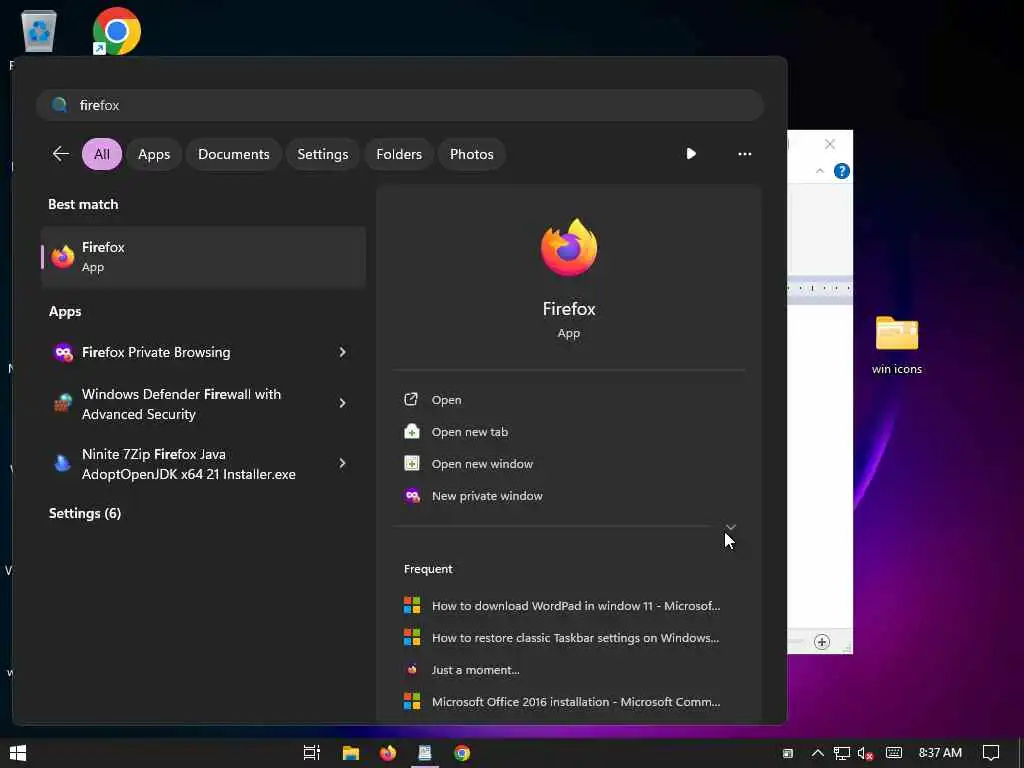Select the win icons desktop folder
The width and height of the screenshot is (1024, 768).
897,345
